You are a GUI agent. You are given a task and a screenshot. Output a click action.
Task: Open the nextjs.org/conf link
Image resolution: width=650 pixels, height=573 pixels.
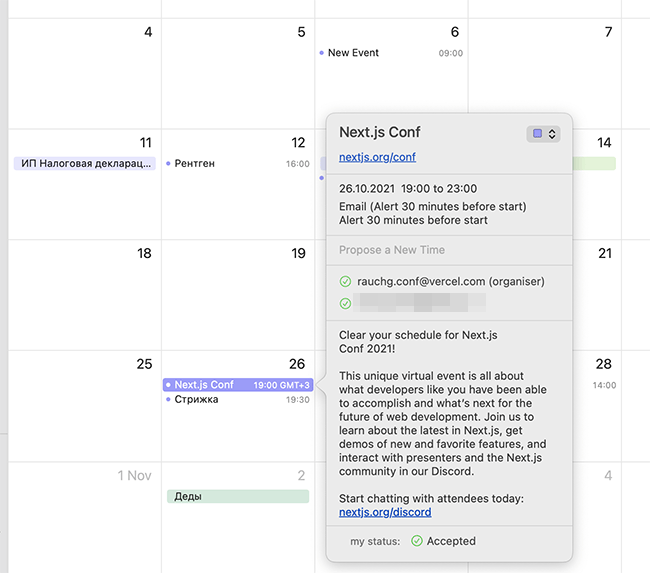click(377, 157)
